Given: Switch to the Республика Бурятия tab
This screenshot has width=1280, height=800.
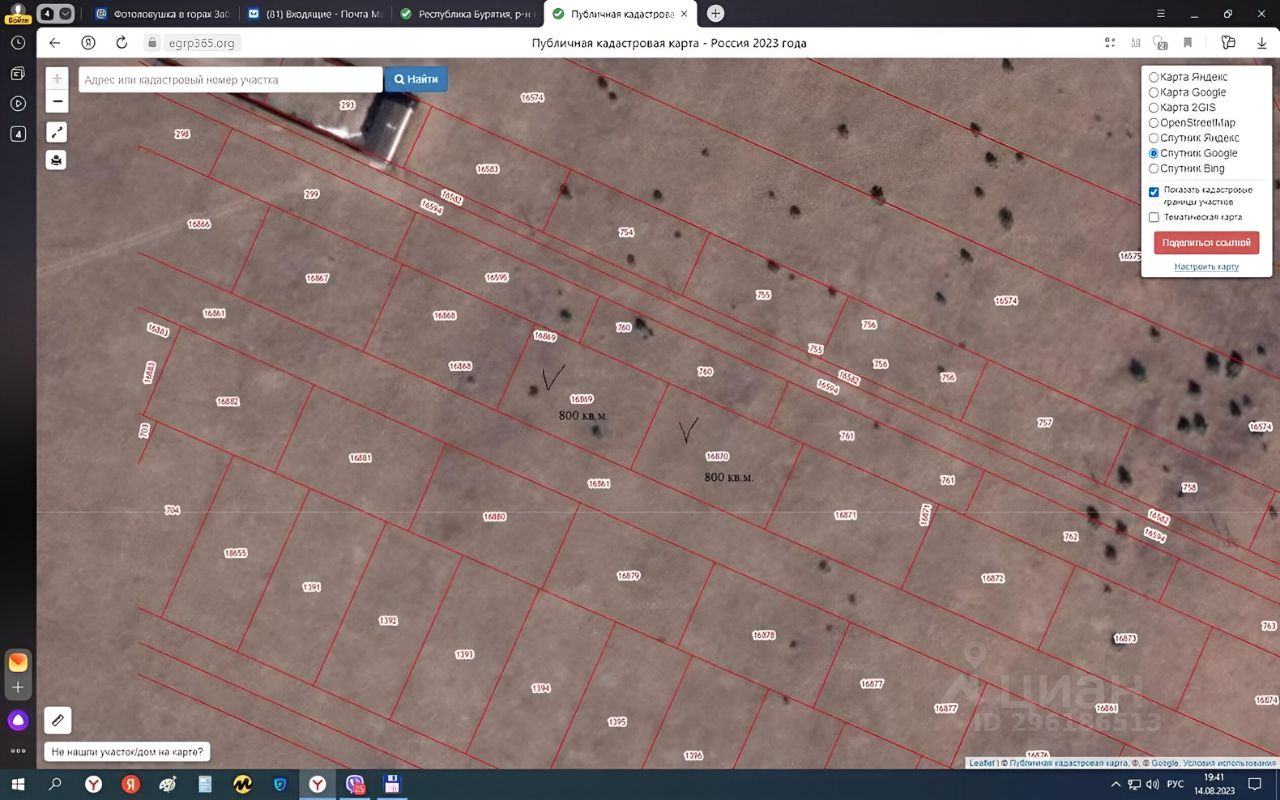Looking at the screenshot, I should coord(467,14).
